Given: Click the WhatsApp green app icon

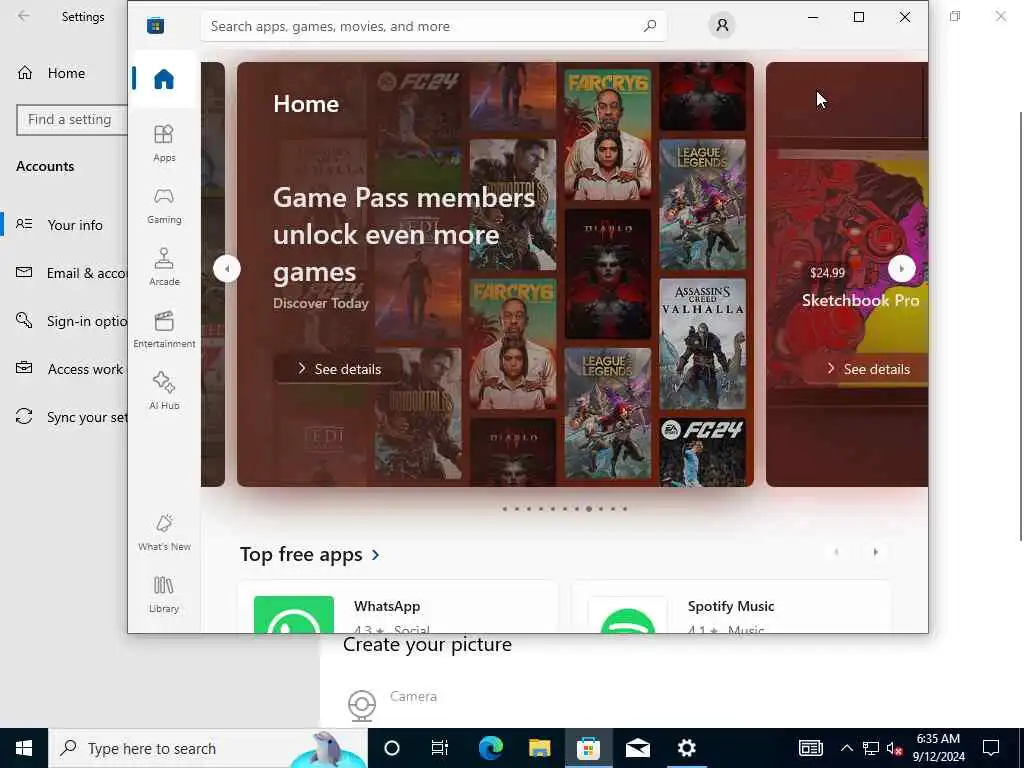Looking at the screenshot, I should pyautogui.click(x=294, y=615).
